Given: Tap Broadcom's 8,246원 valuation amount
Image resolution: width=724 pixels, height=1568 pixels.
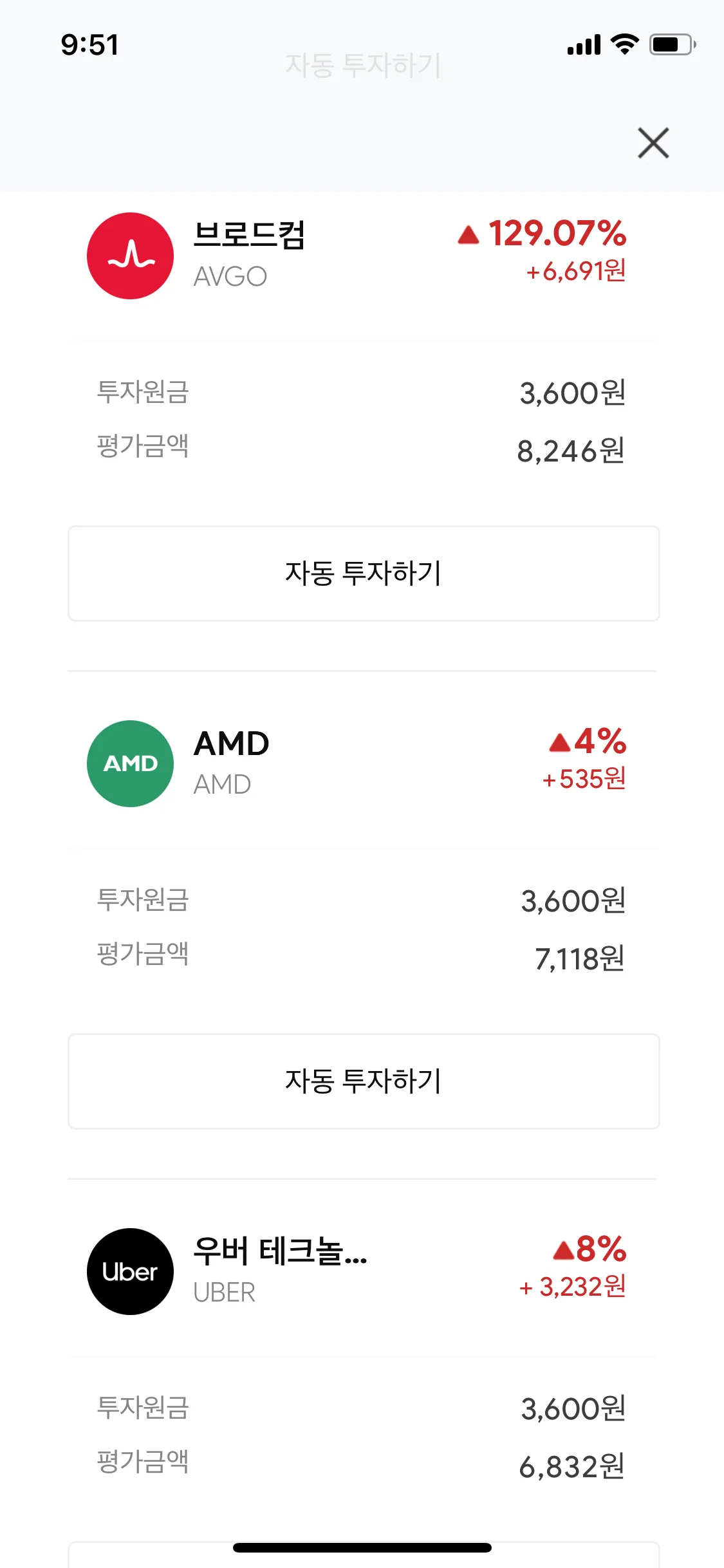Looking at the screenshot, I should pos(571,451).
